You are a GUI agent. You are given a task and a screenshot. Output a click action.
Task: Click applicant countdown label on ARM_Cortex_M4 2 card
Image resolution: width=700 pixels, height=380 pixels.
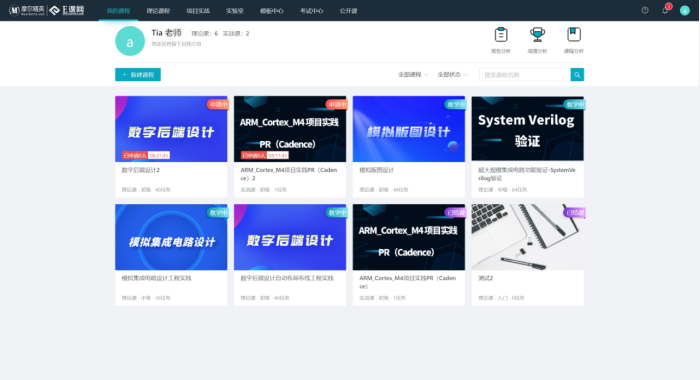tap(264, 155)
